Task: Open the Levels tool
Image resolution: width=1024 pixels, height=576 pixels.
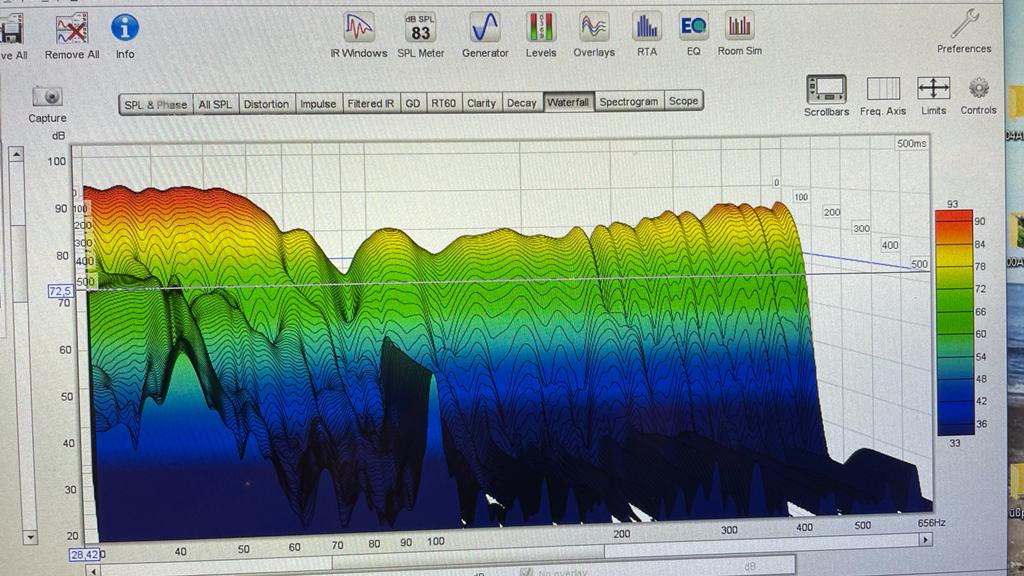Action: pyautogui.click(x=541, y=28)
